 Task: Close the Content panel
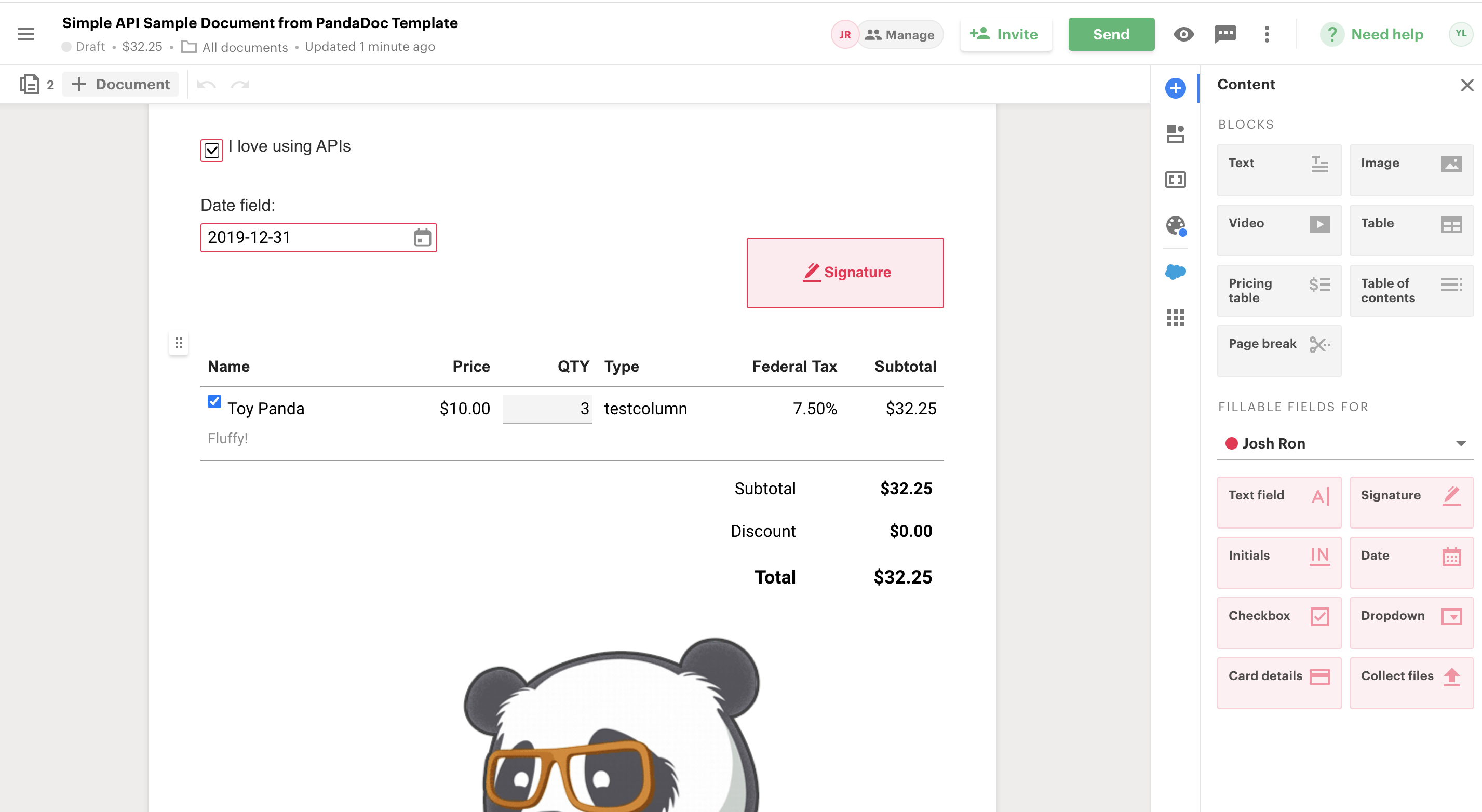(x=1466, y=85)
